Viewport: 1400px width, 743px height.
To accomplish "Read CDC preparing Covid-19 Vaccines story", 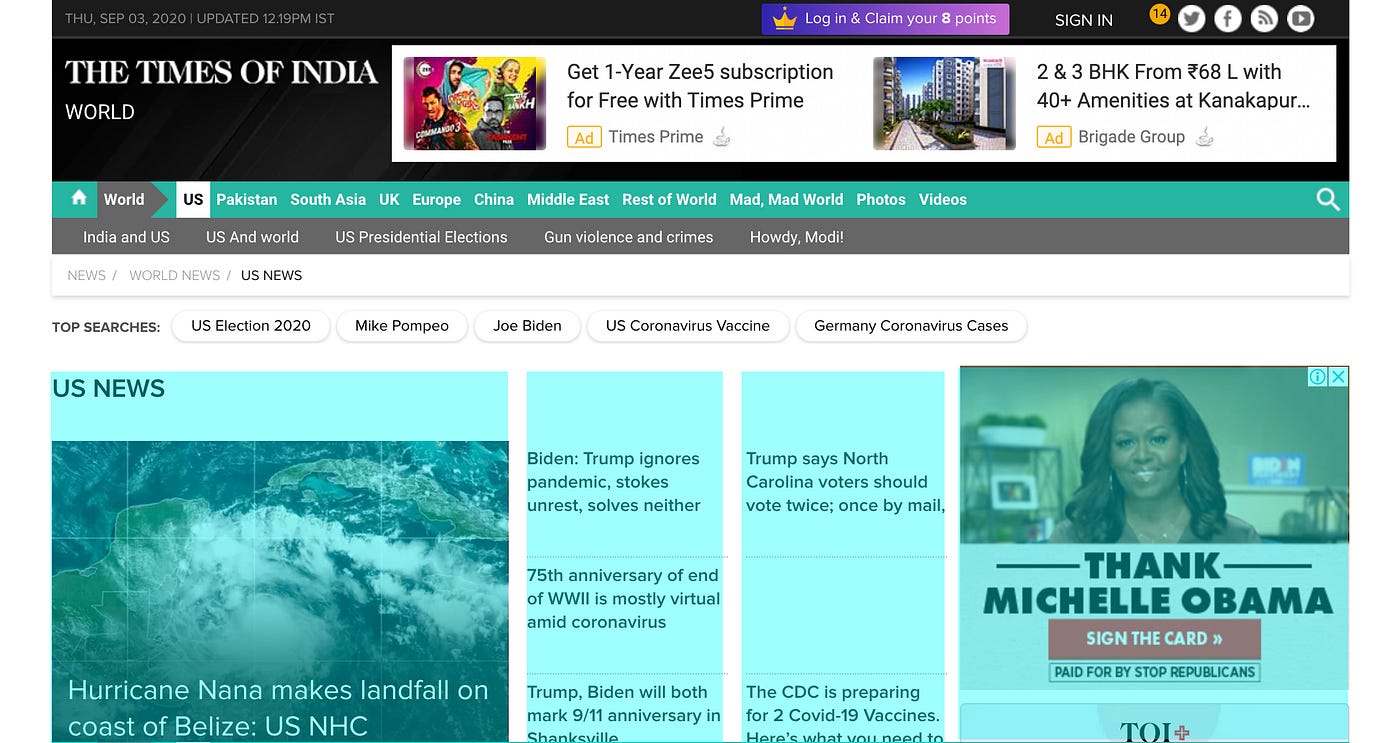I will click(x=844, y=714).
